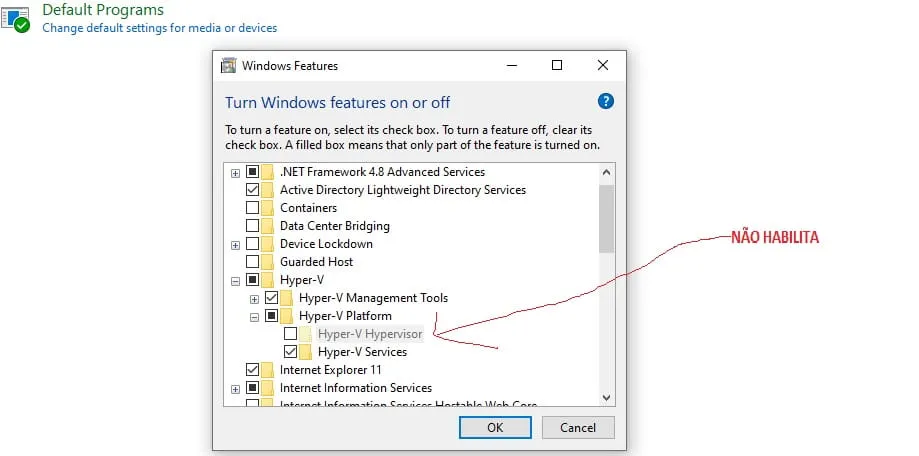Uncheck Active Directory Lightweight Directory Services
Viewport: 919px width, 456px height.
[x=252, y=190]
